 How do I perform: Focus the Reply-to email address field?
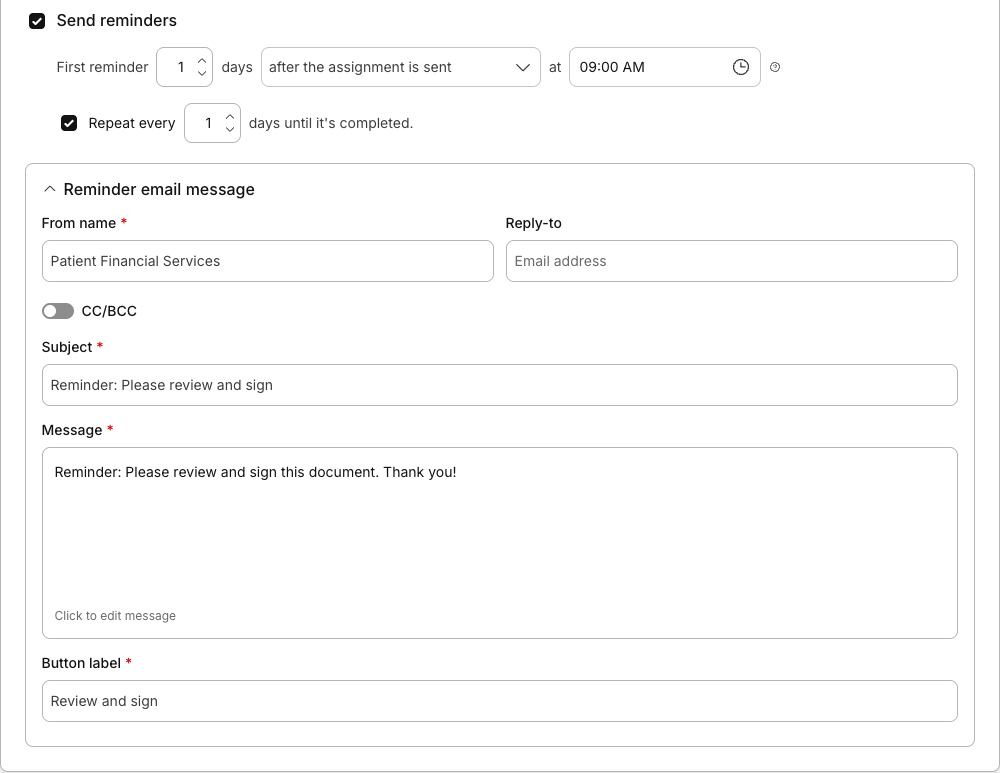732,261
